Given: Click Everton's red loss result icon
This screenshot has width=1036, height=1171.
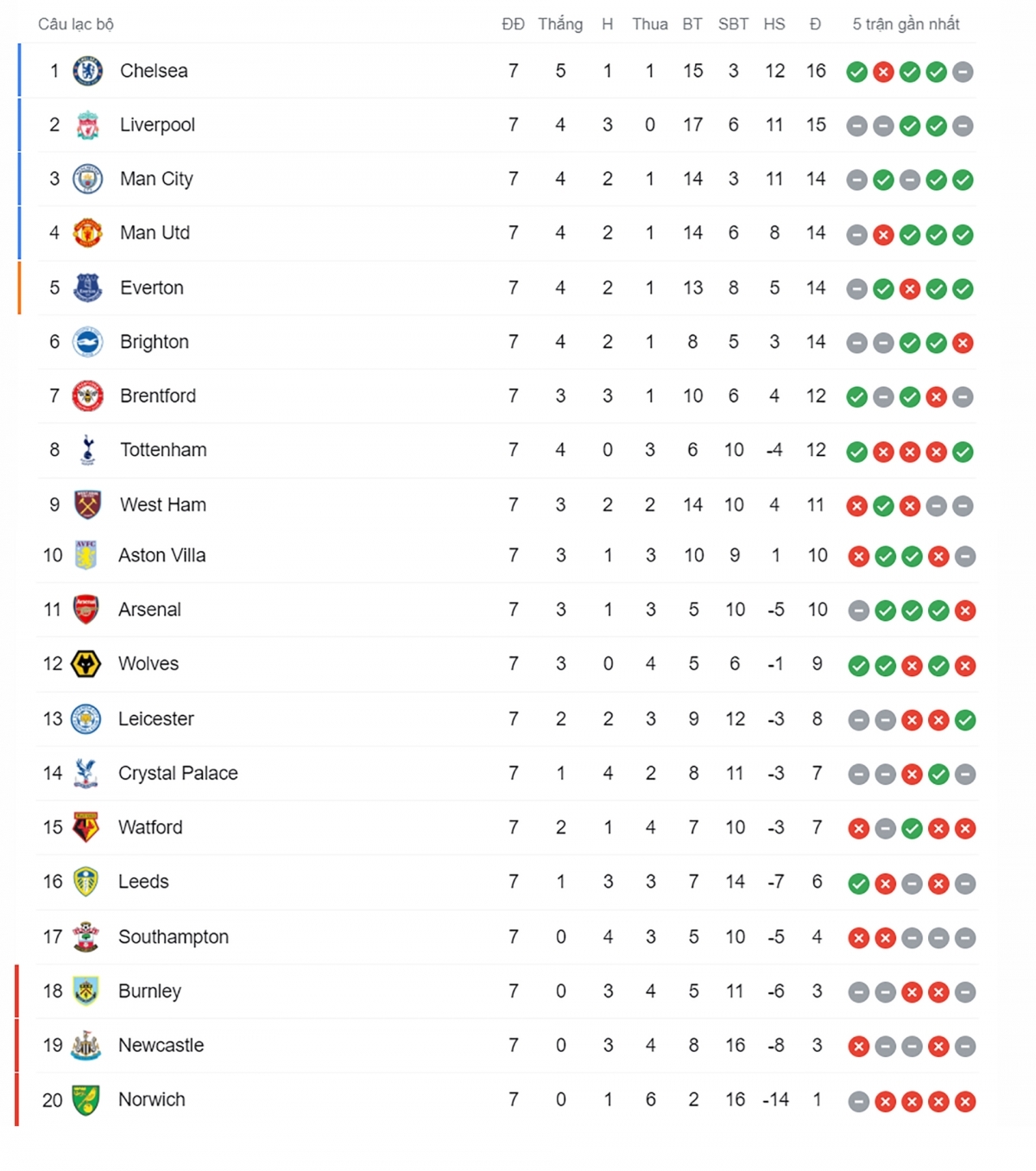Looking at the screenshot, I should [x=910, y=289].
